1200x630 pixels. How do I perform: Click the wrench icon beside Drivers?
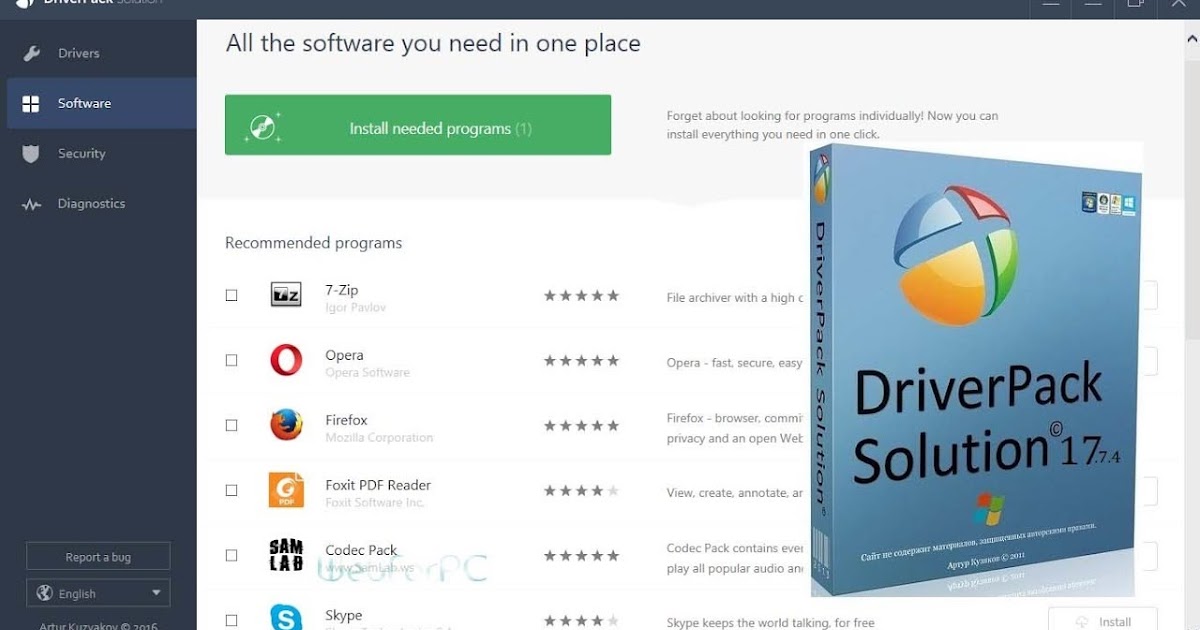click(31, 54)
